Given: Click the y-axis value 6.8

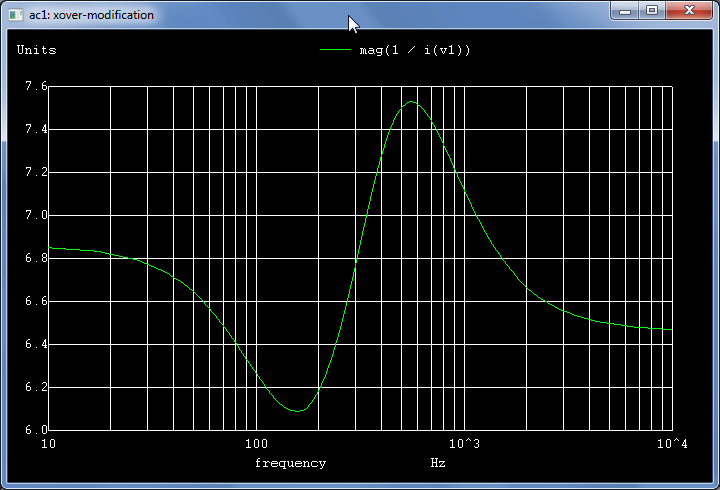Looking at the screenshot, I should (36, 258).
